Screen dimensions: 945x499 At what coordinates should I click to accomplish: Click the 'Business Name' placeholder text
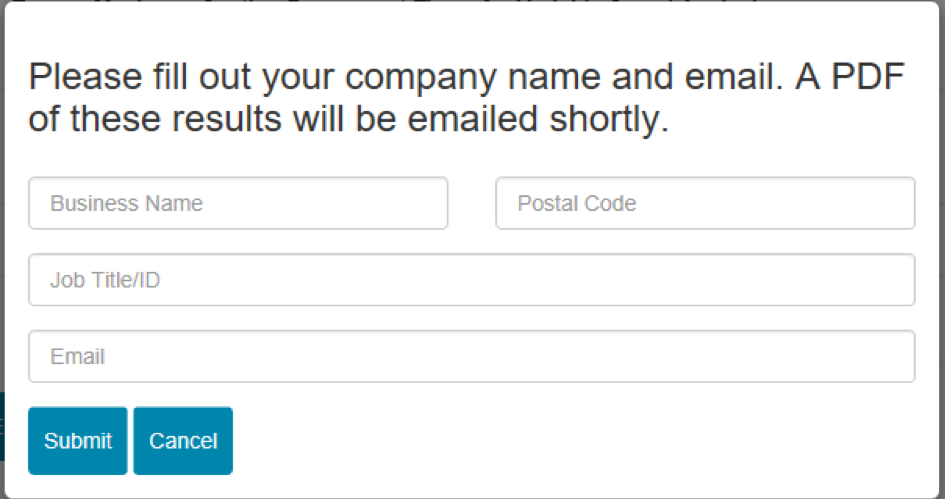point(127,203)
